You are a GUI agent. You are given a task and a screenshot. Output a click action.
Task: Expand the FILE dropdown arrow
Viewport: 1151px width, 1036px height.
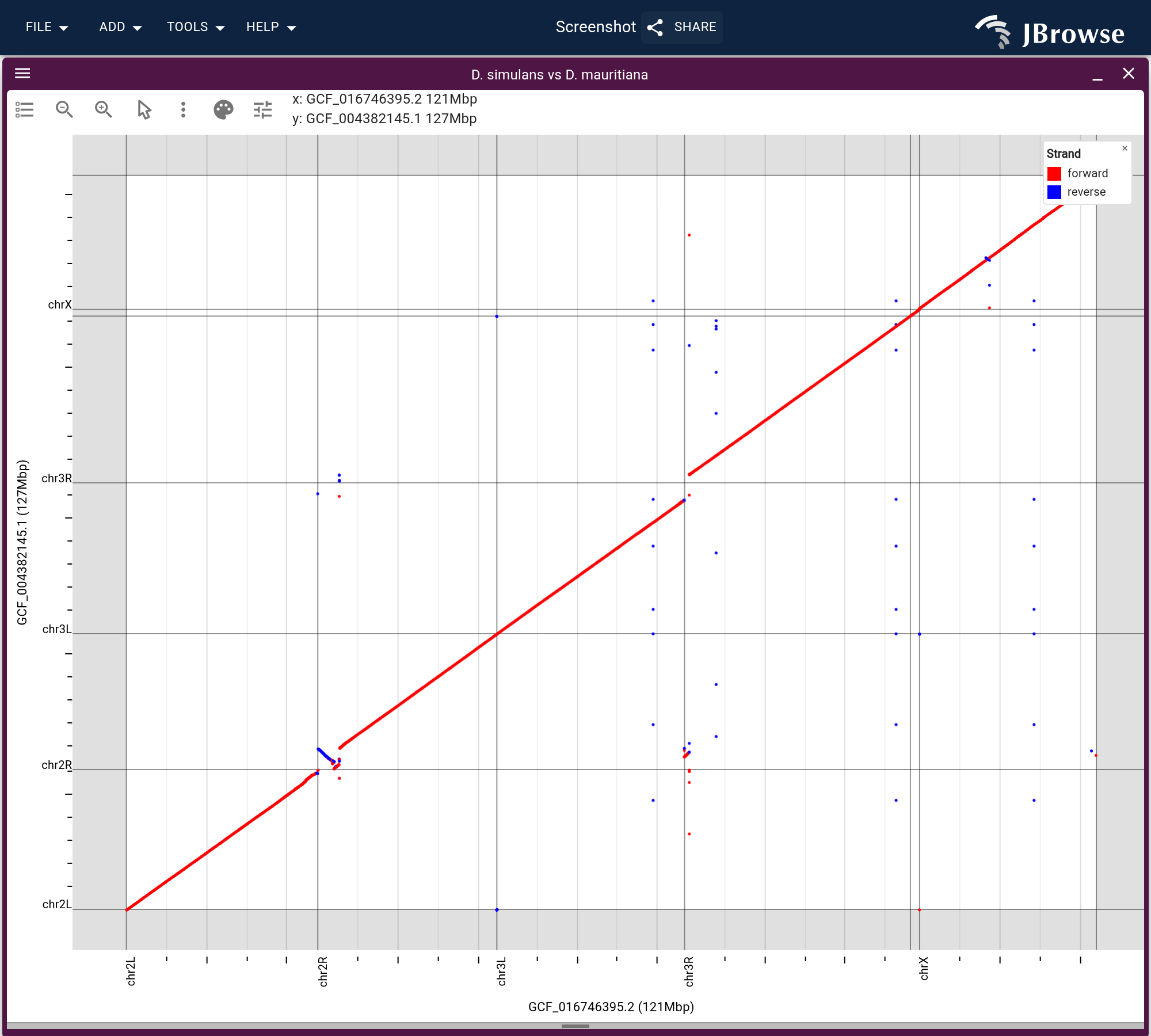pos(64,28)
